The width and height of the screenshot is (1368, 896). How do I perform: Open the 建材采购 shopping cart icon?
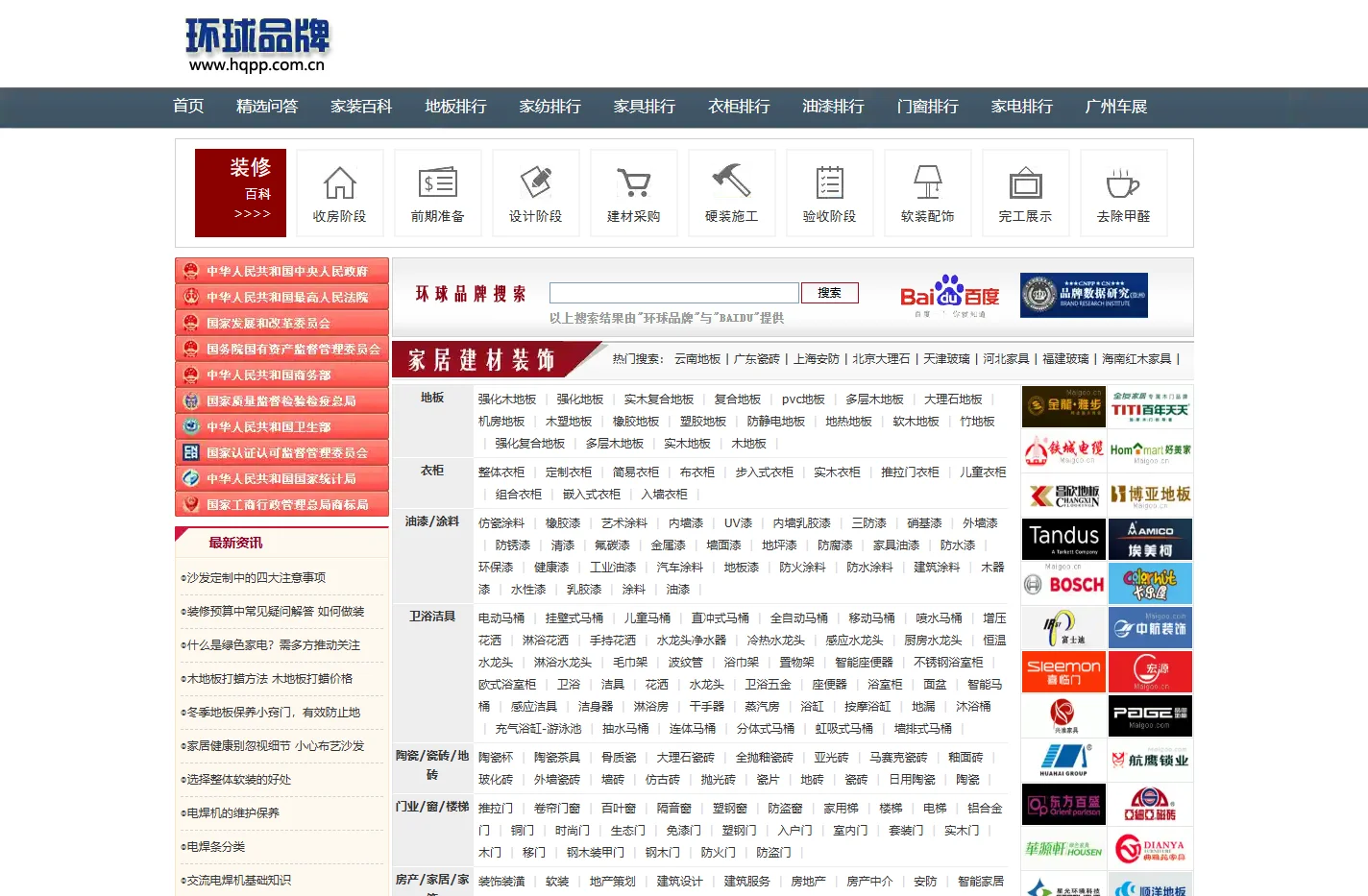click(x=634, y=192)
